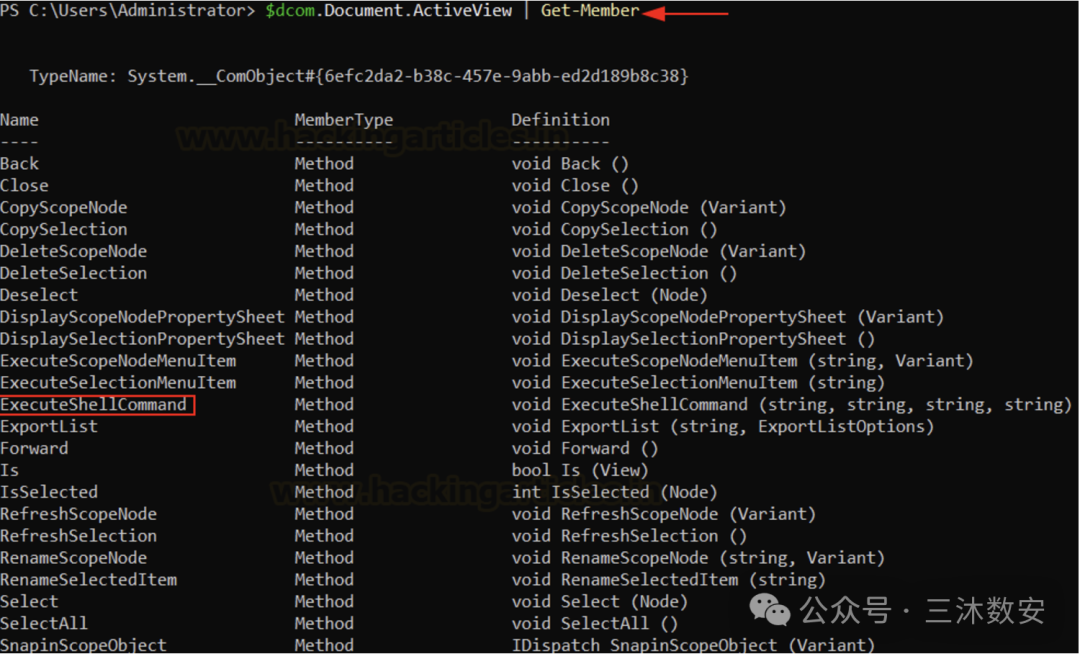The image size is (1080, 654).
Task: Click the MemberType column header
Action: (344, 120)
